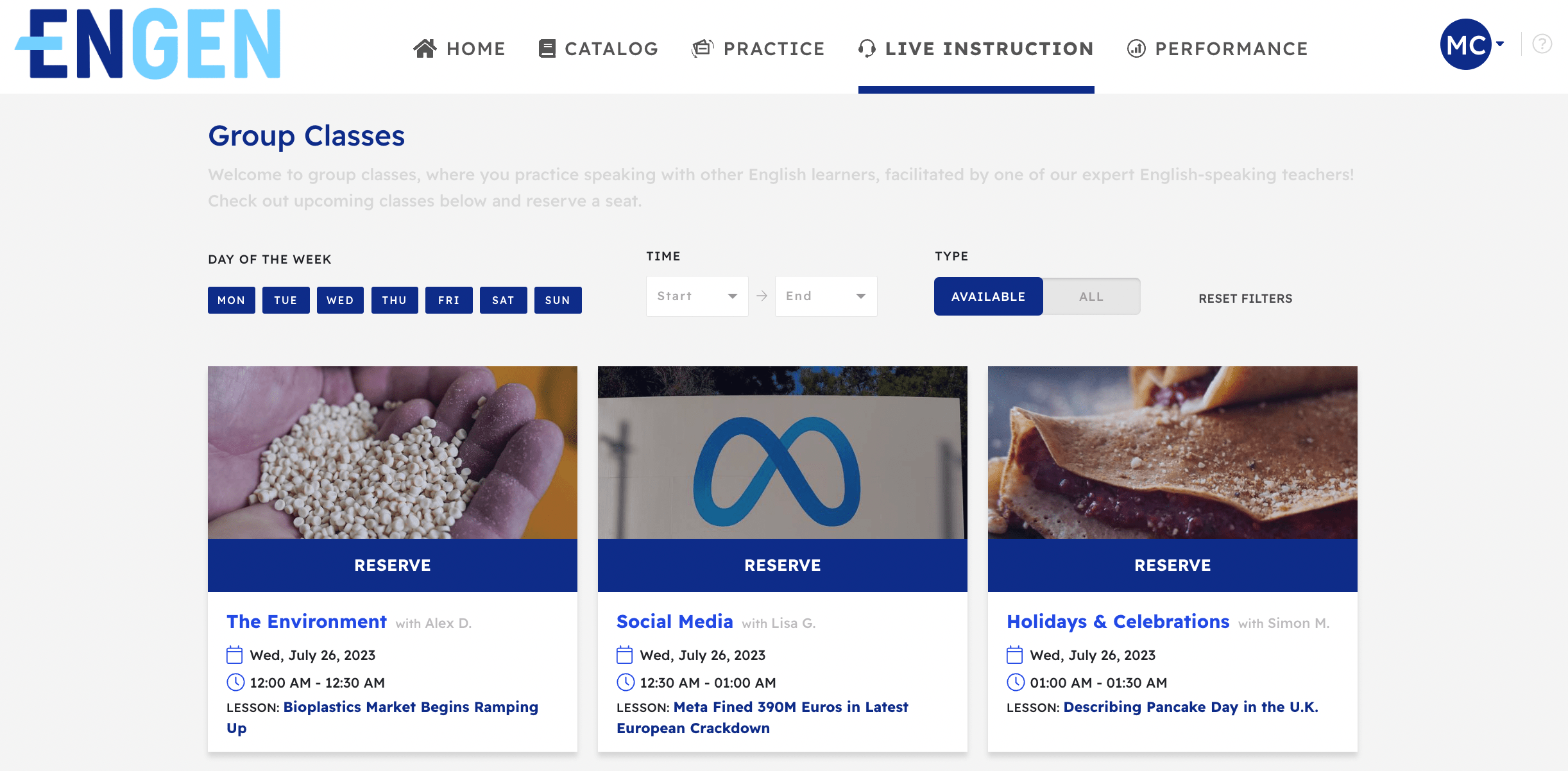Click the Catalog book icon
Viewport: 1568px width, 771px height.
tap(547, 49)
